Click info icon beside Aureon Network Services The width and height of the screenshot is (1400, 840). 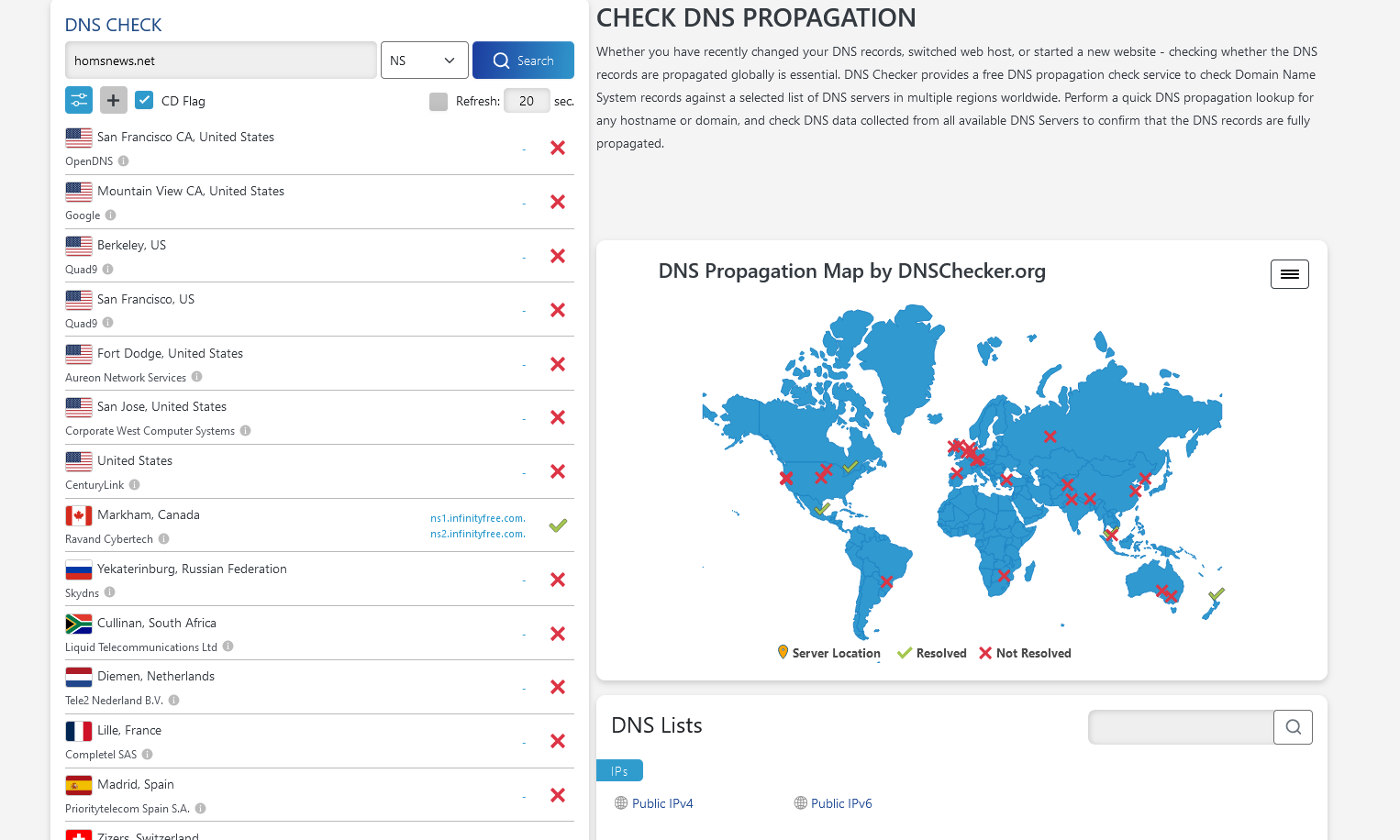(197, 377)
